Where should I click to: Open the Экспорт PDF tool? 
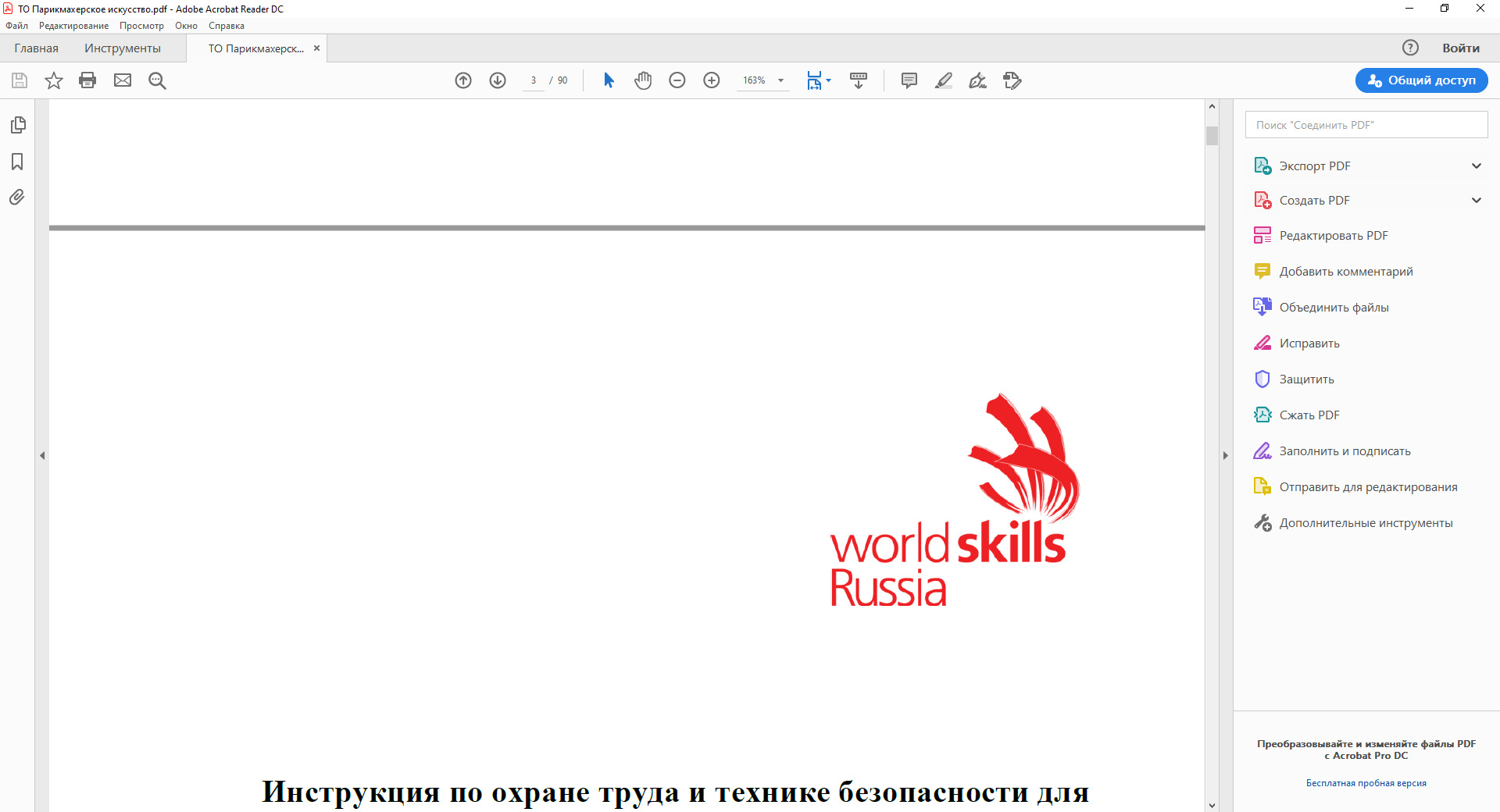click(x=1315, y=166)
